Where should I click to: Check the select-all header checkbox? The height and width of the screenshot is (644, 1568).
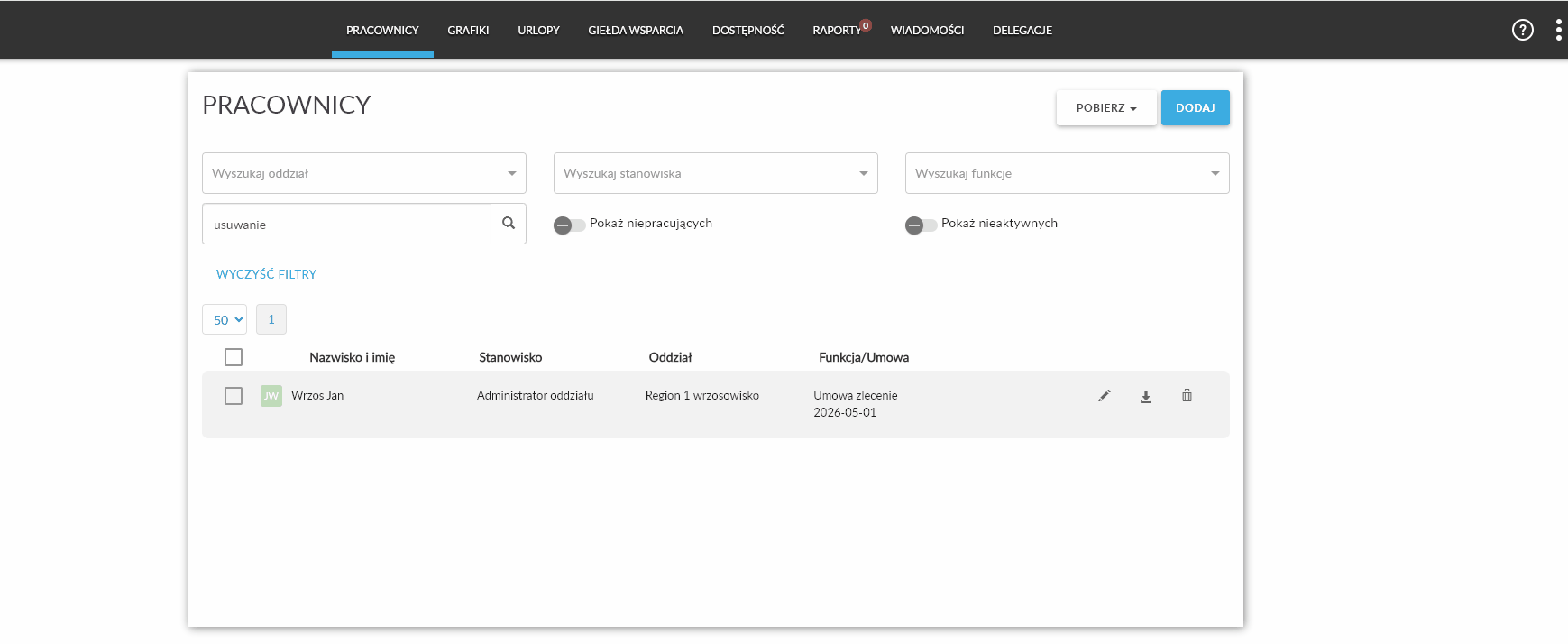(x=234, y=357)
